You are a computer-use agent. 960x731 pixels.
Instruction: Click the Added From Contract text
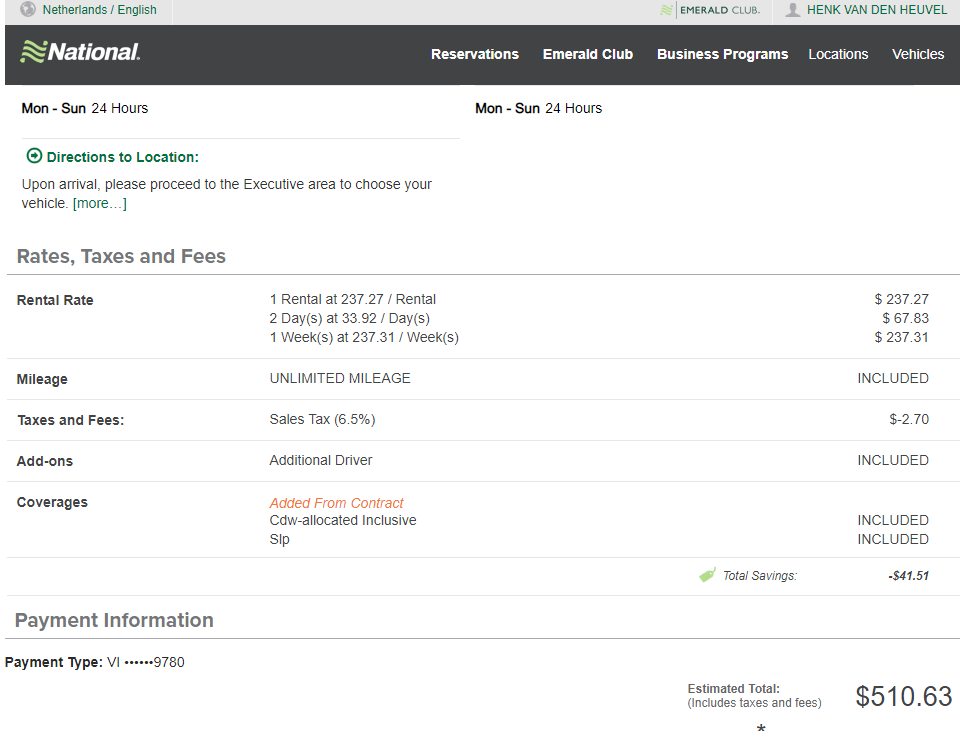tap(336, 503)
